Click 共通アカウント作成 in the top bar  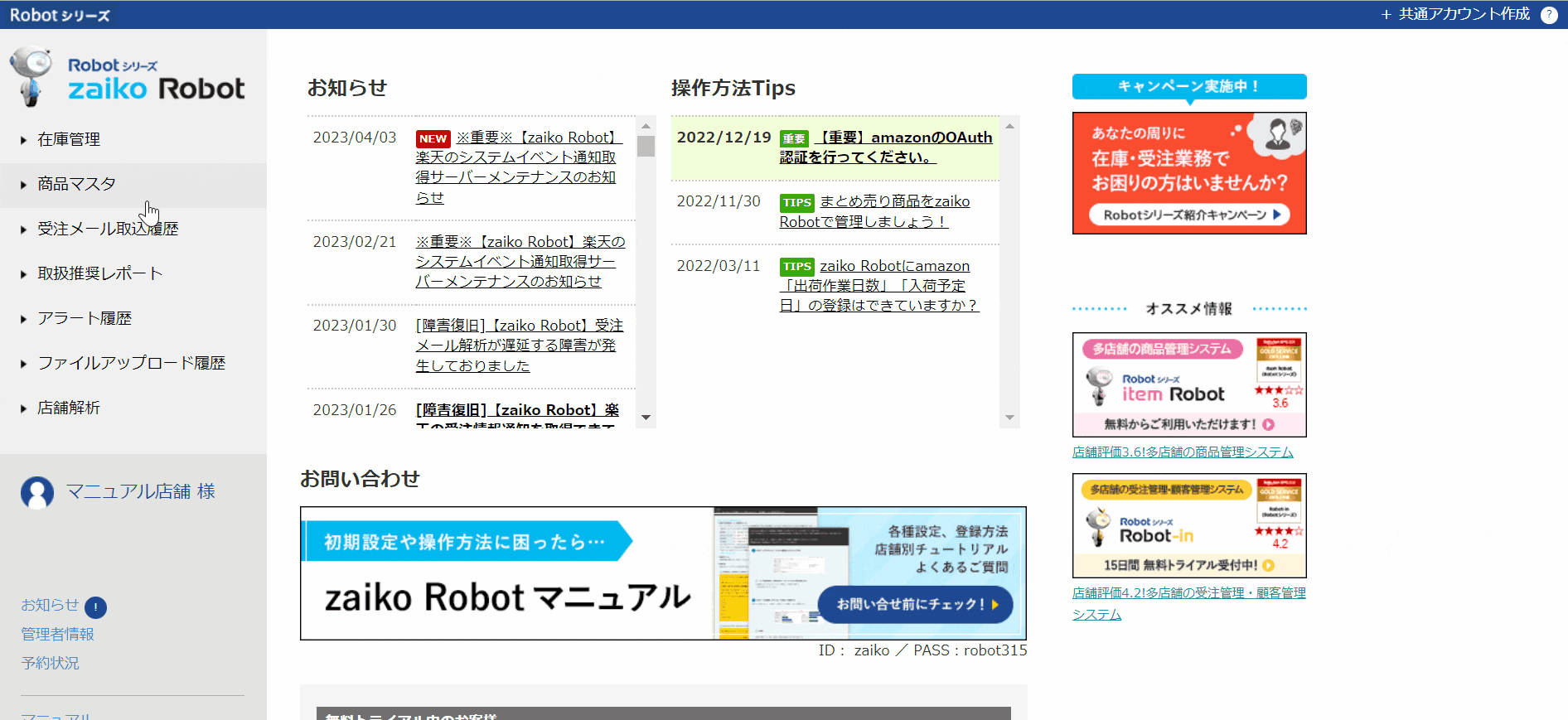tap(1464, 15)
